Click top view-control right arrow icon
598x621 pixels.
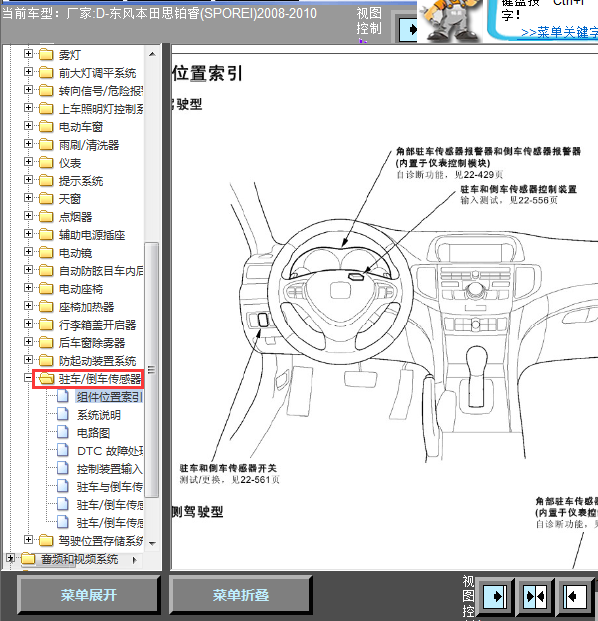pyautogui.click(x=408, y=30)
